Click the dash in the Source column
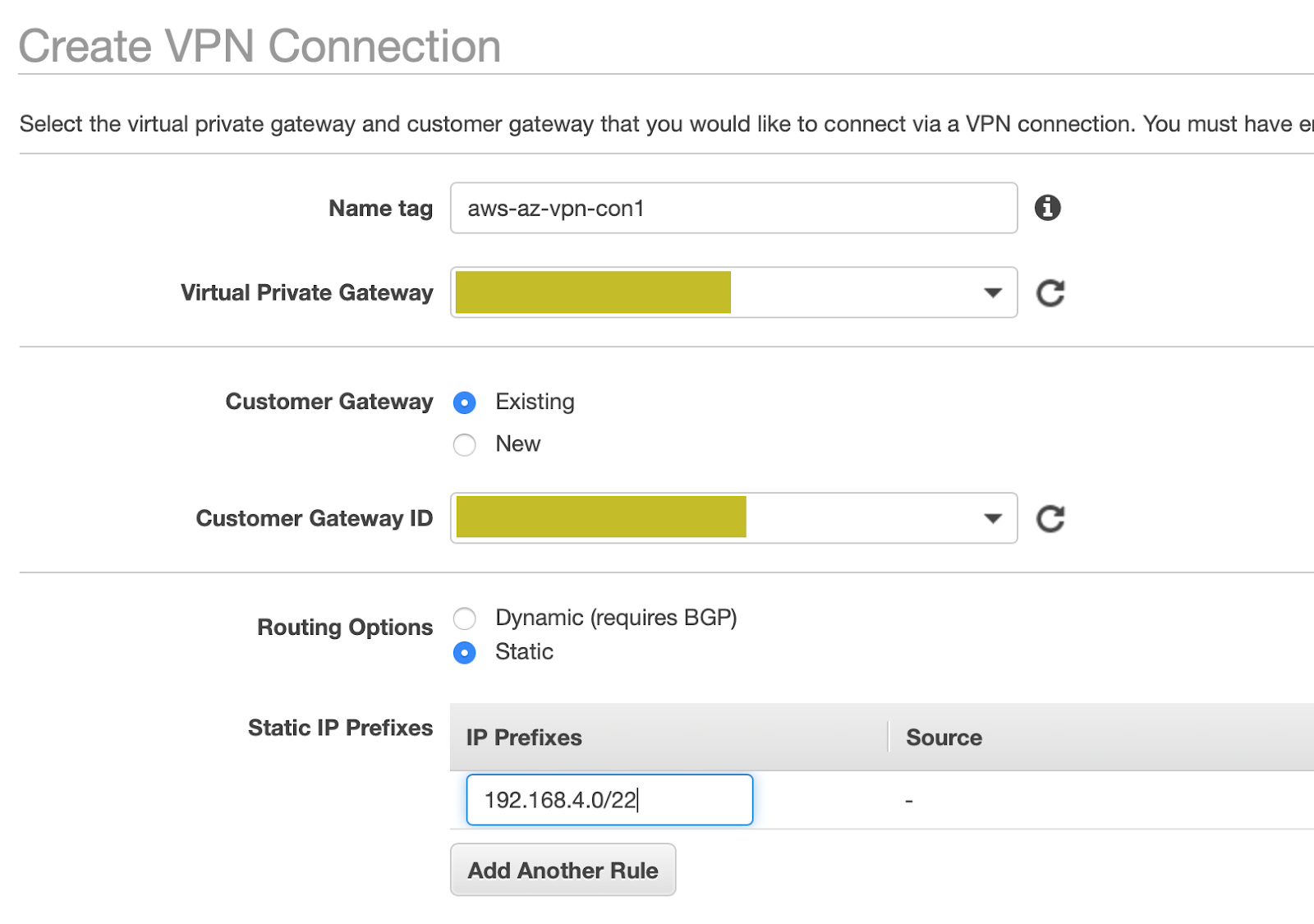This screenshot has width=1314, height=924. (x=909, y=800)
